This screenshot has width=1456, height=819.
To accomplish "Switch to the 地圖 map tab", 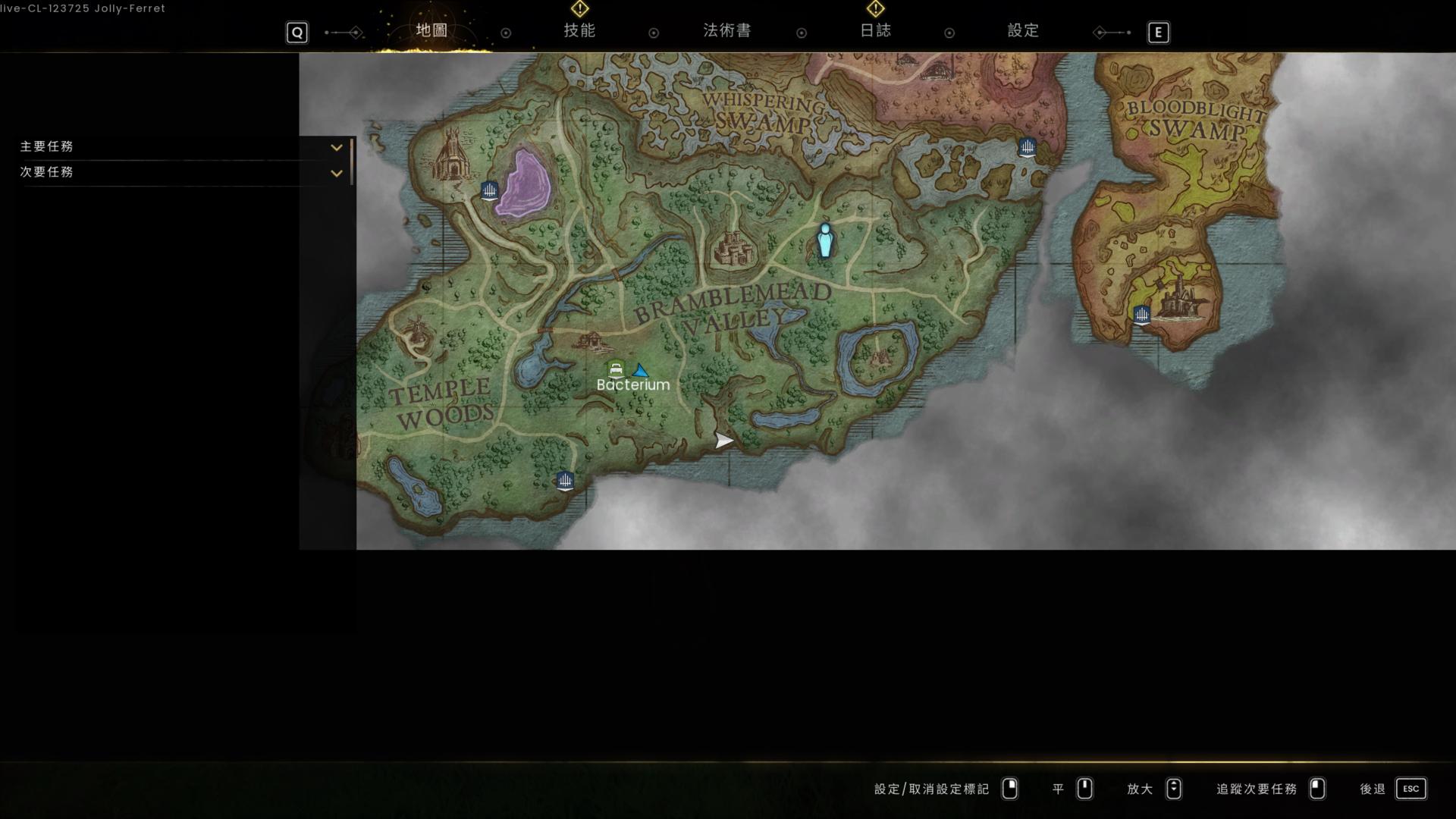I will click(431, 30).
